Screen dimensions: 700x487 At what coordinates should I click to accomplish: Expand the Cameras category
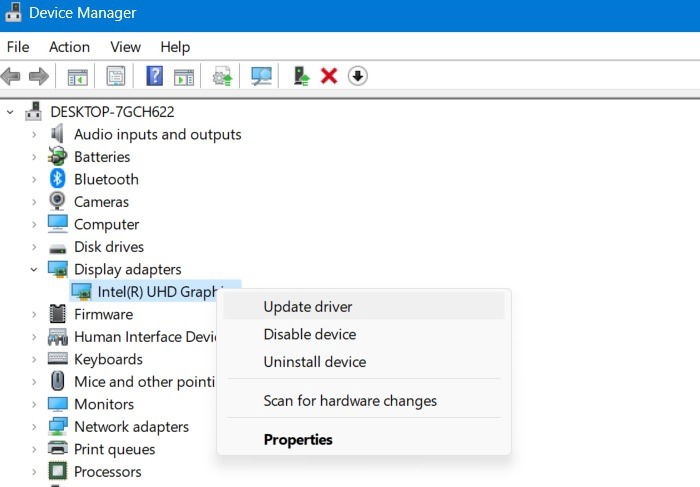34,202
